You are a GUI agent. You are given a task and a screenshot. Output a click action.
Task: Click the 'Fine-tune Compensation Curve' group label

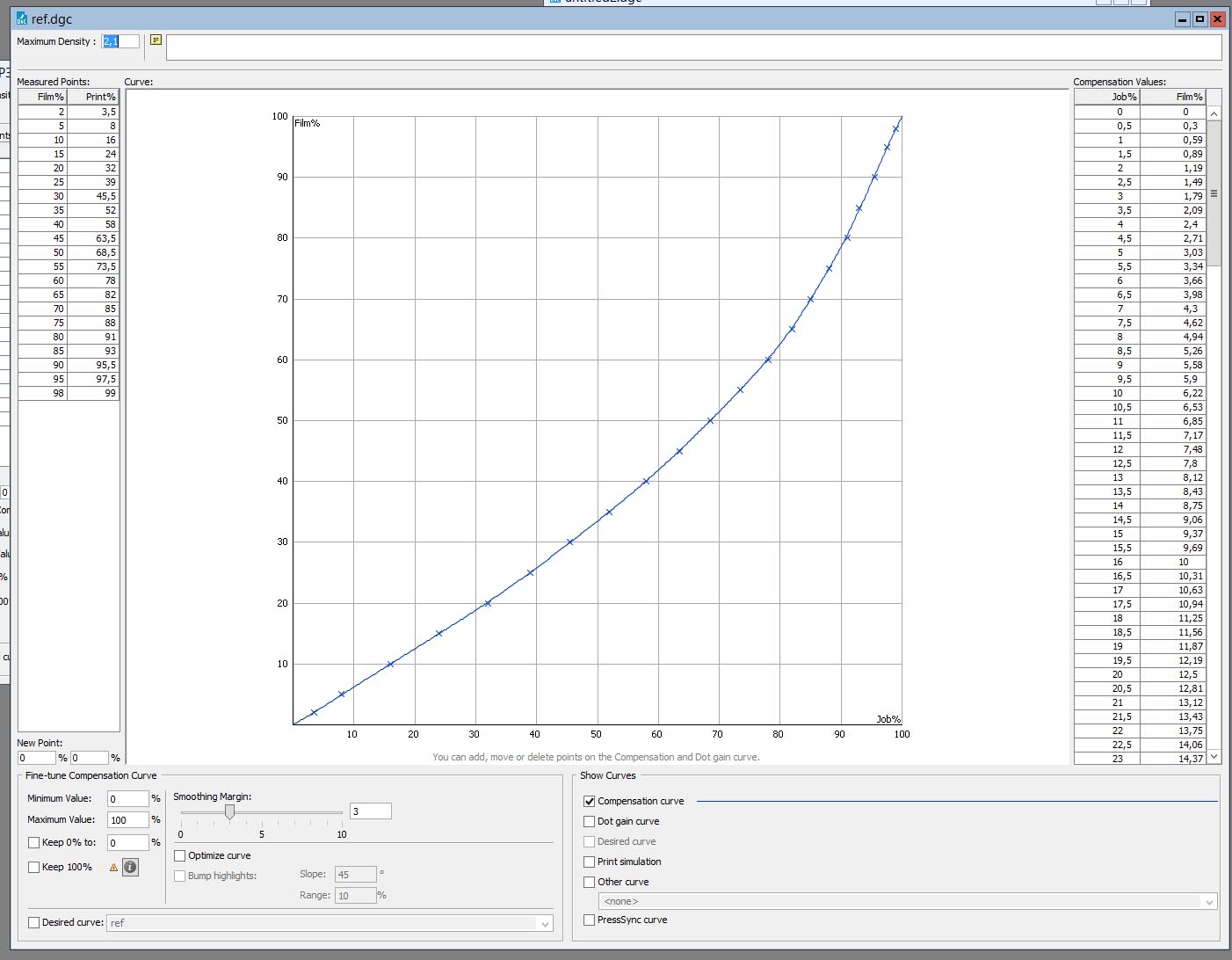[x=91, y=775]
